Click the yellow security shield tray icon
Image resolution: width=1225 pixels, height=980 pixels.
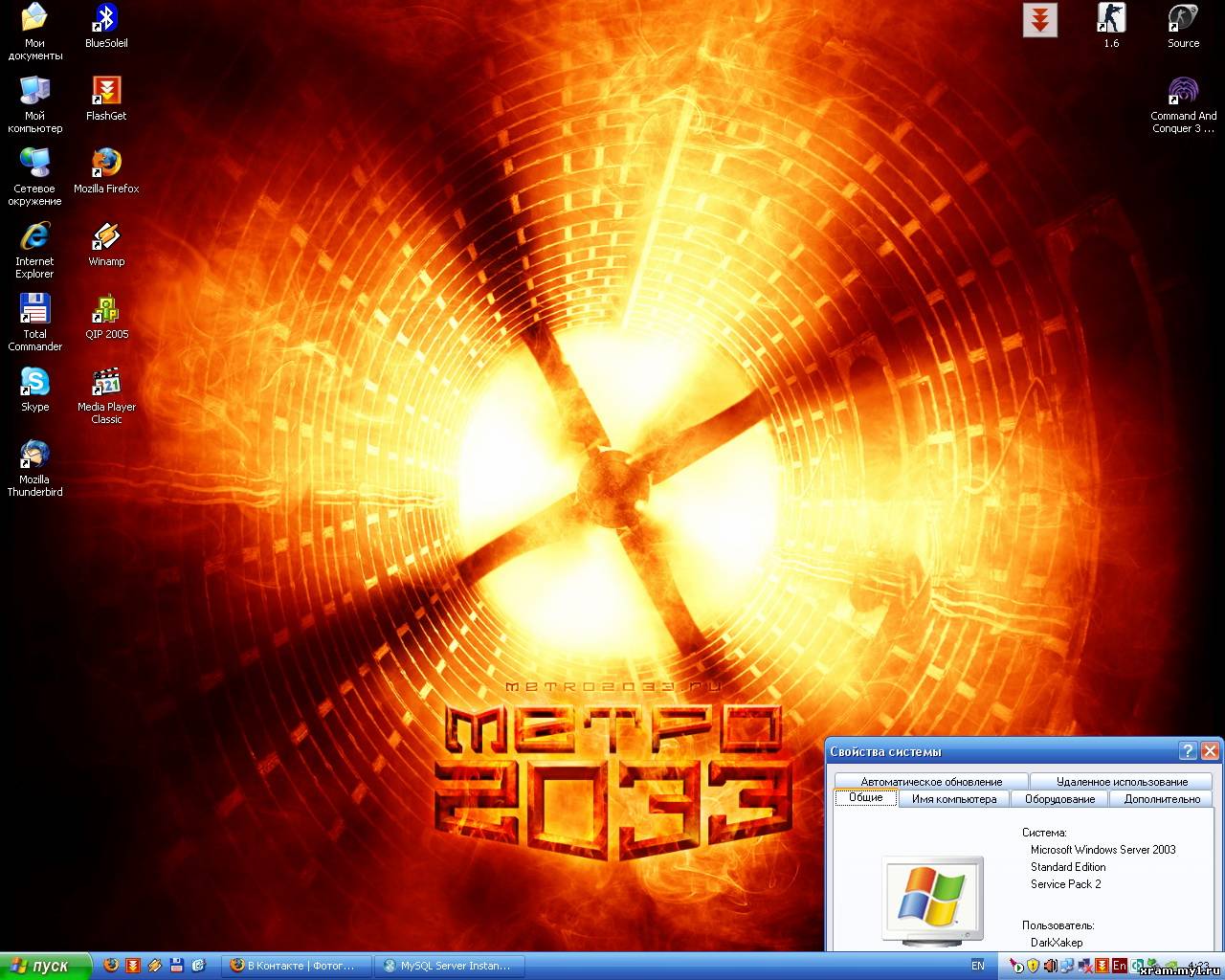tap(1033, 966)
